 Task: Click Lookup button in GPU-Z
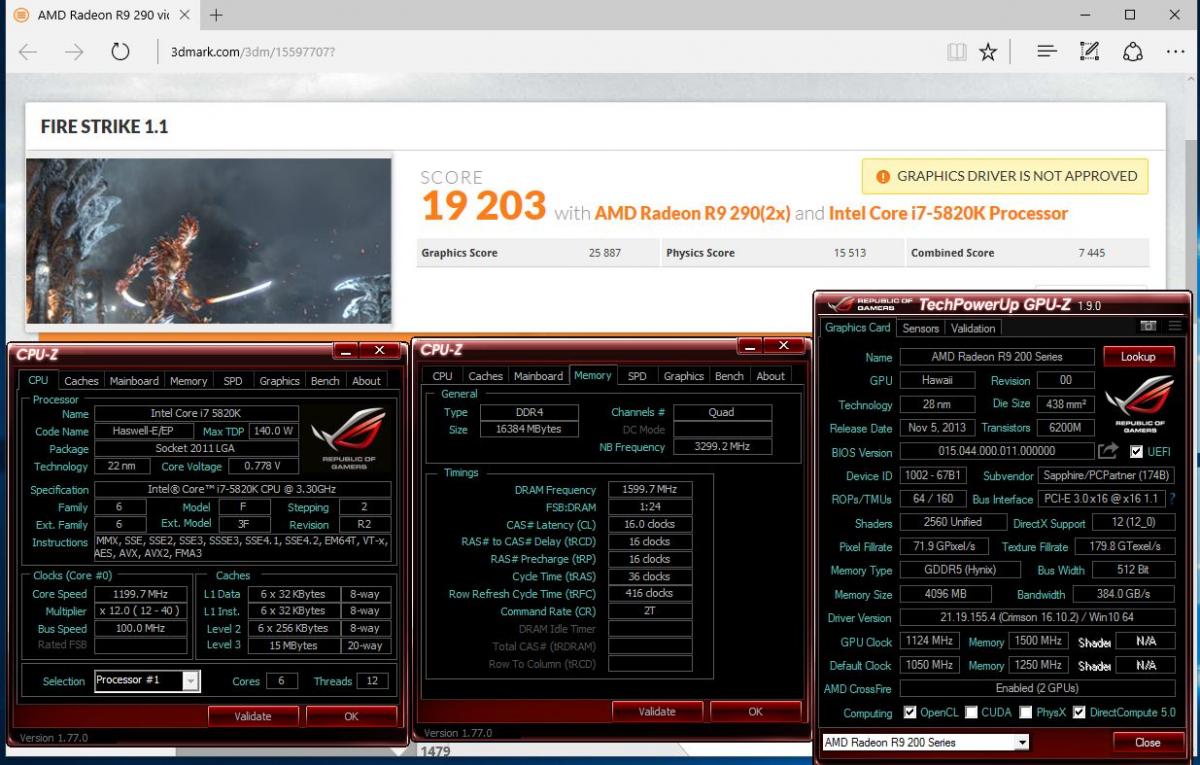tap(1138, 357)
